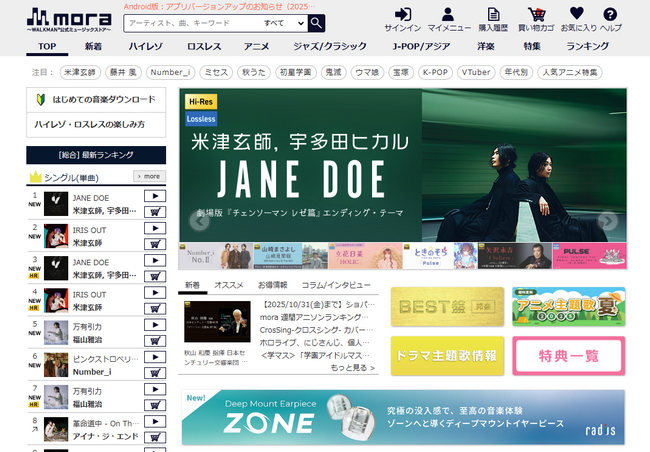Add rank 6 Number_i song to cart
The image size is (650, 452).
pos(155,373)
